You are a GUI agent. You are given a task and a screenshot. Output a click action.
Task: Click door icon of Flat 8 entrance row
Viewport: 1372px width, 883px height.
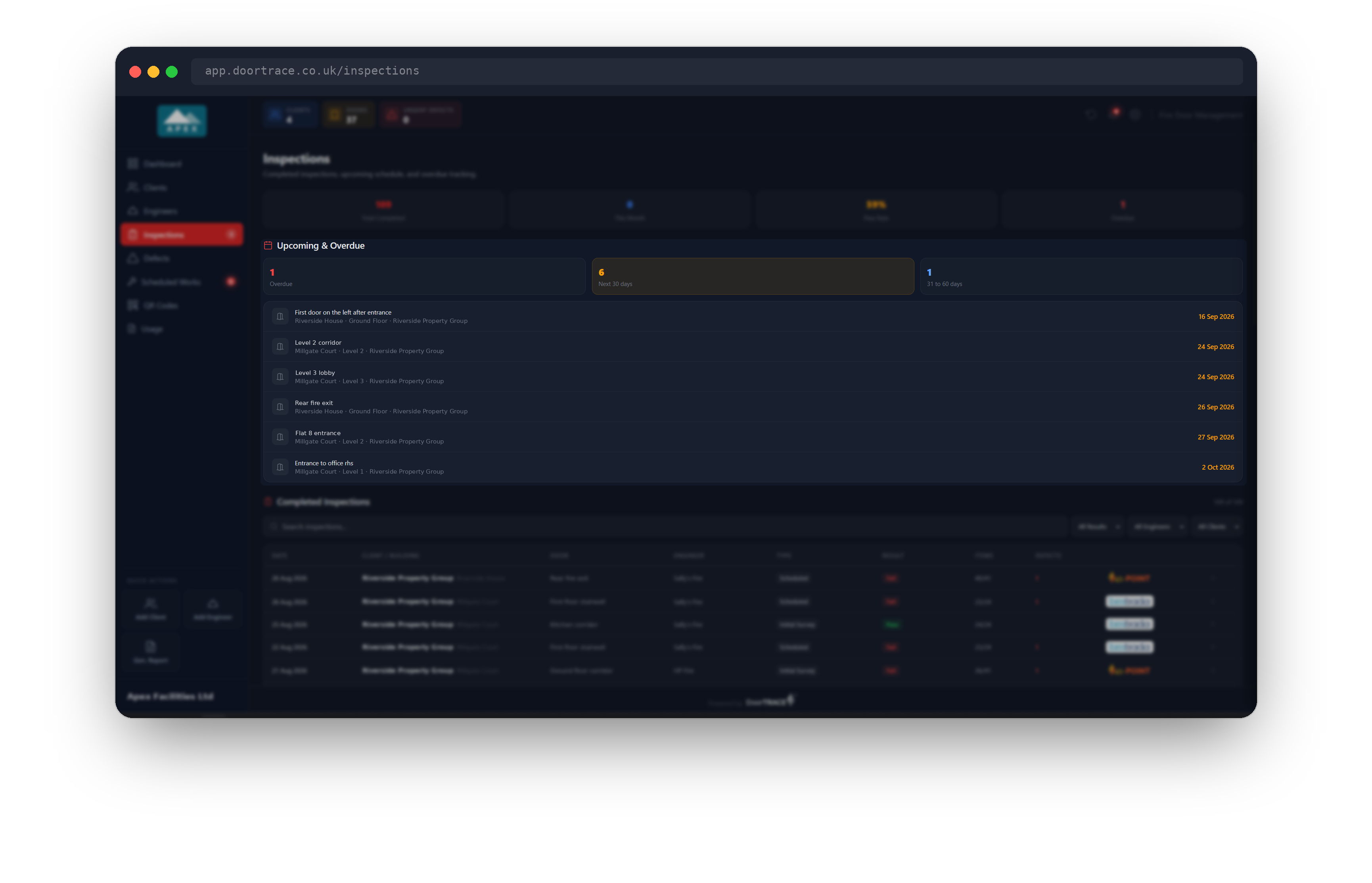(x=280, y=437)
